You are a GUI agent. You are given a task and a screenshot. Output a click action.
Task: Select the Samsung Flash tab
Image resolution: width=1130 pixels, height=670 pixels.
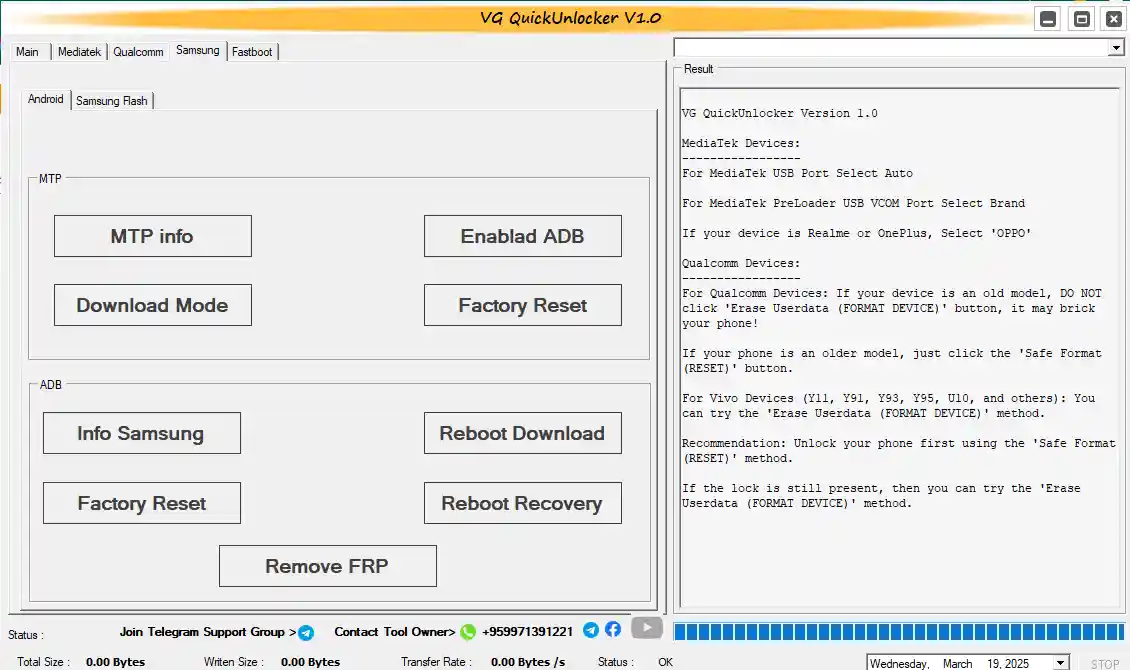[x=112, y=100]
